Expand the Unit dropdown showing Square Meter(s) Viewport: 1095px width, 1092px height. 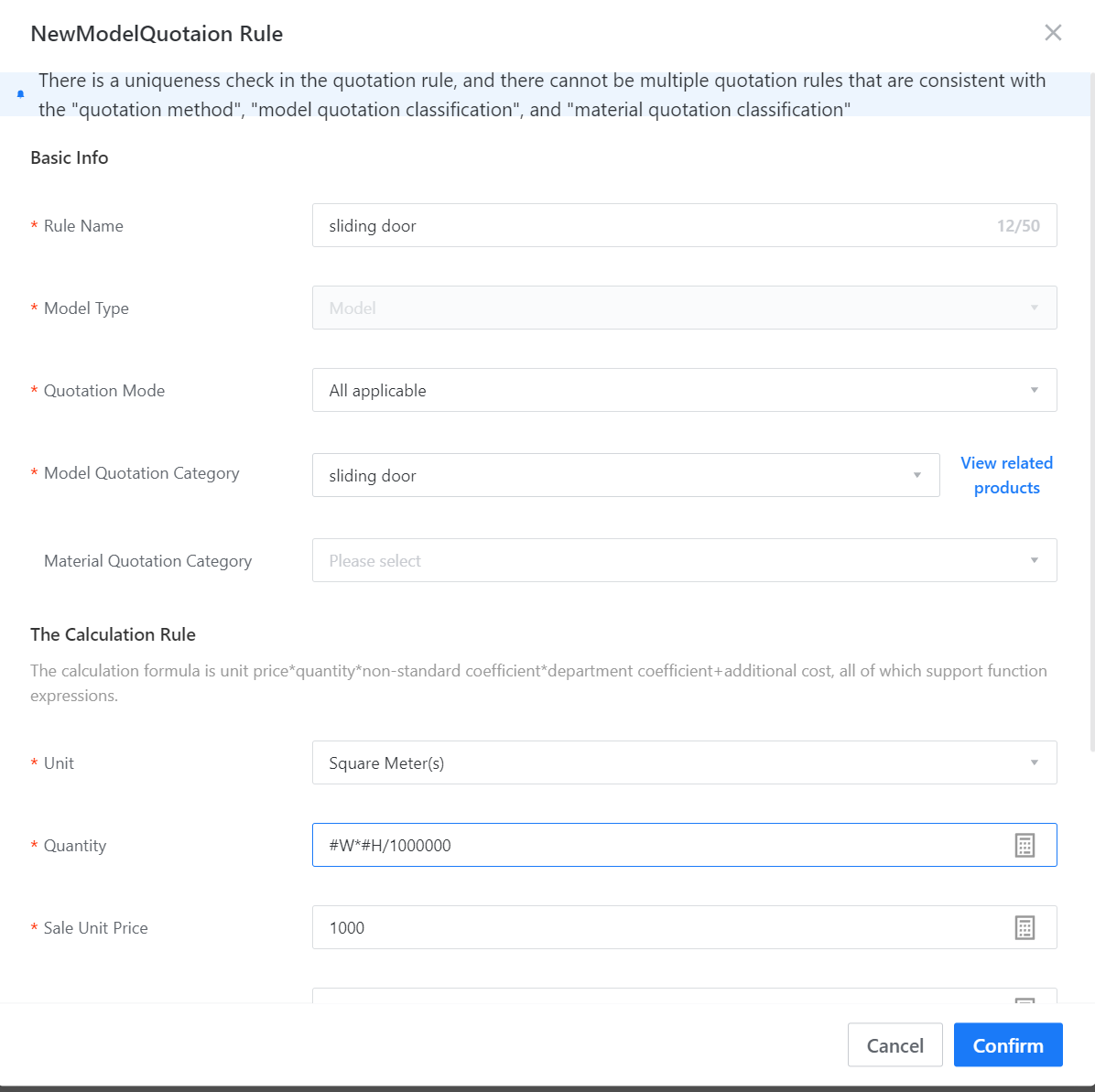point(684,762)
